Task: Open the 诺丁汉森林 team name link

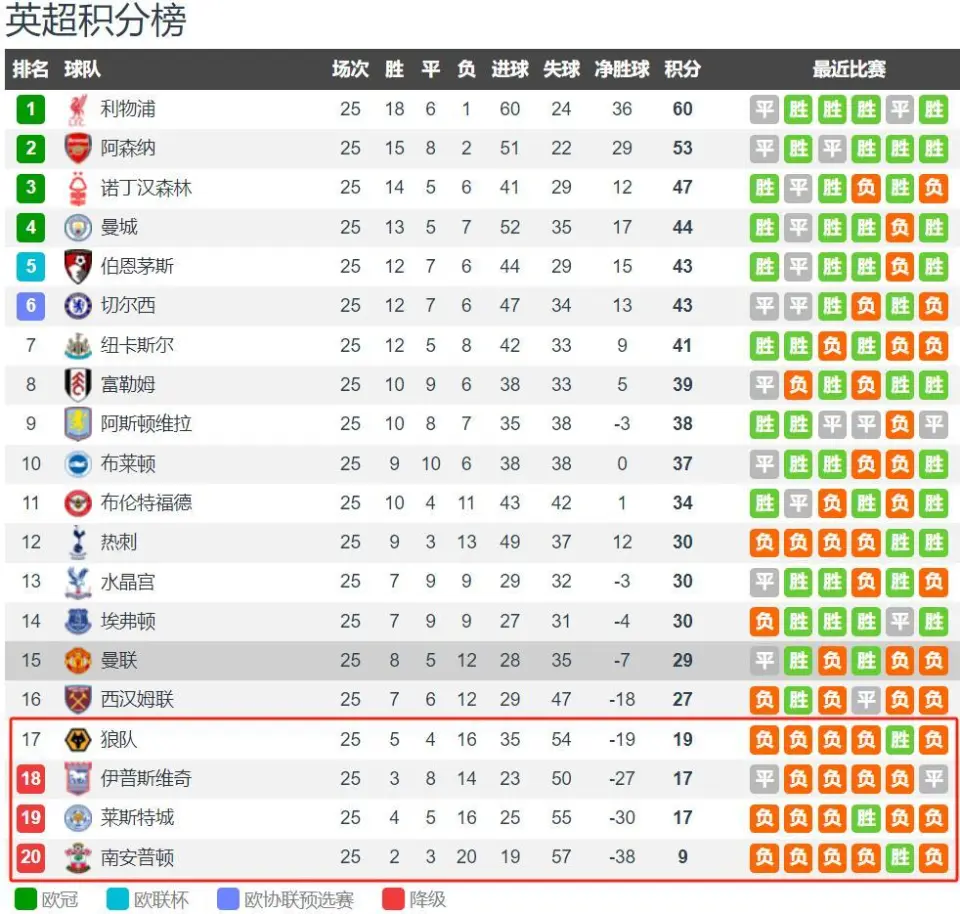Action: [146, 188]
